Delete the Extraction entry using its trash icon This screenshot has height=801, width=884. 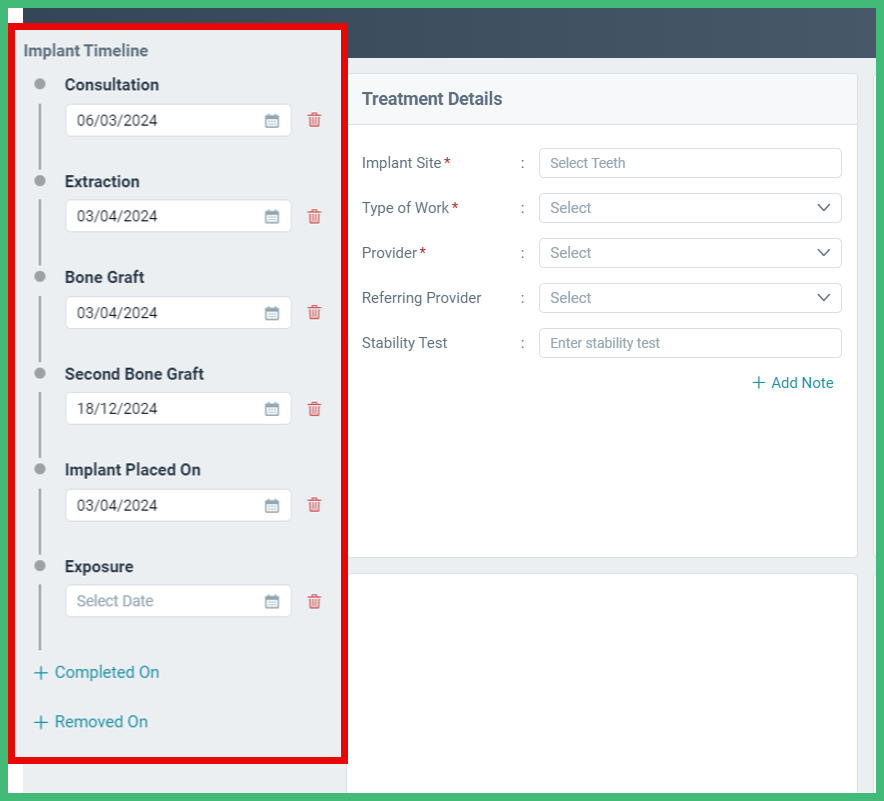(314, 216)
